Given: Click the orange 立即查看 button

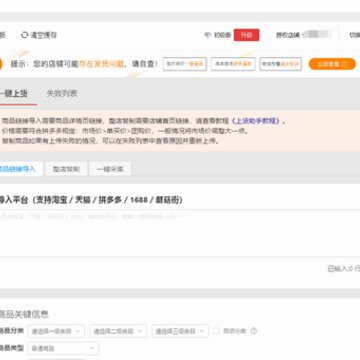Looking at the screenshot, I should (332, 64).
